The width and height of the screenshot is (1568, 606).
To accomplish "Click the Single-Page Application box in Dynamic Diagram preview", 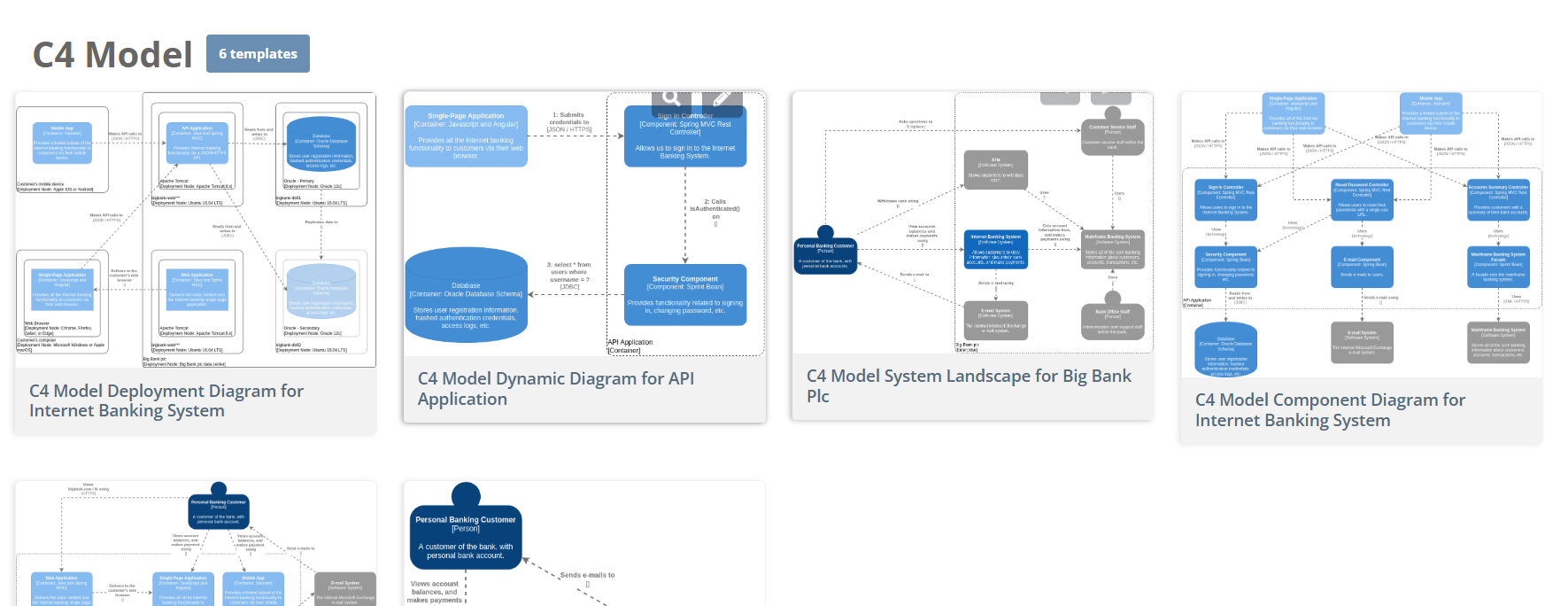I will point(466,136).
